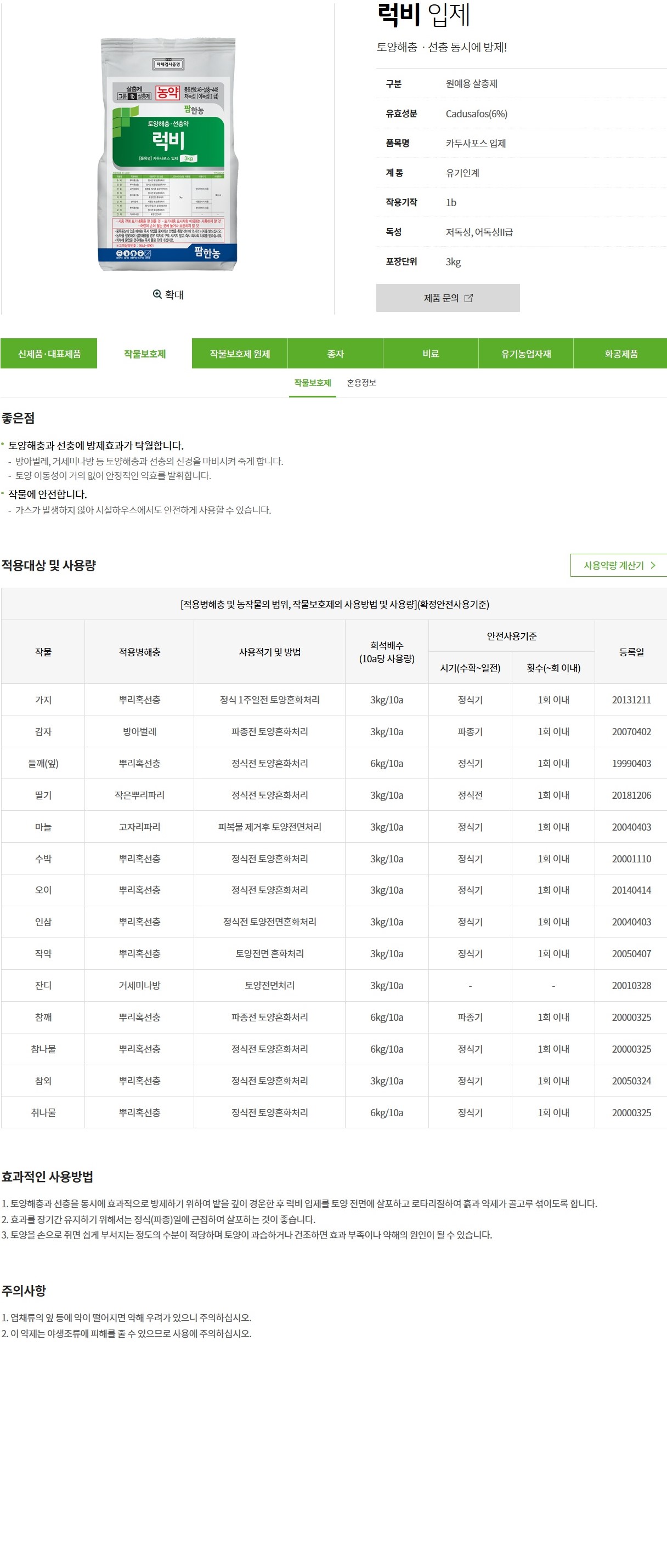
Task: Click the 거세미나방 pest cell
Action: (x=139, y=985)
